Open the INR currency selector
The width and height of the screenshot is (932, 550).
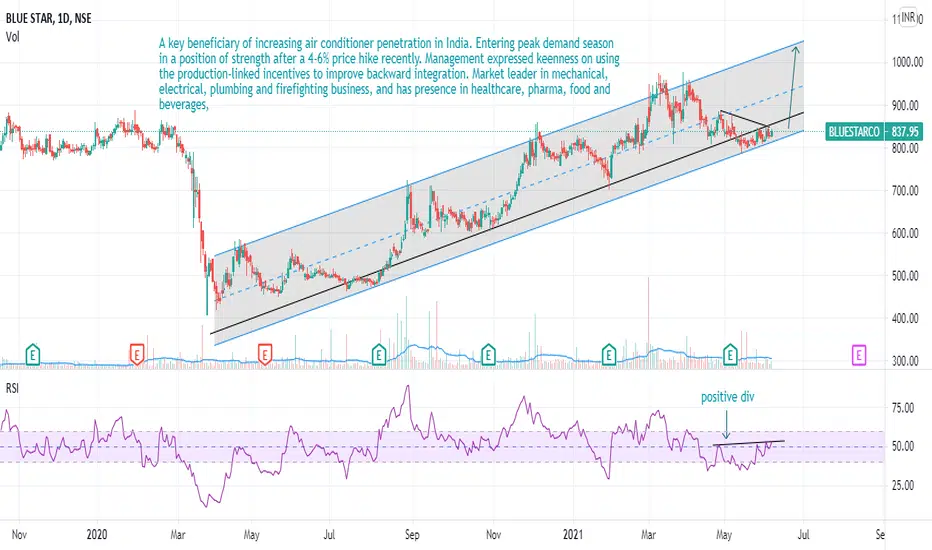pos(908,17)
